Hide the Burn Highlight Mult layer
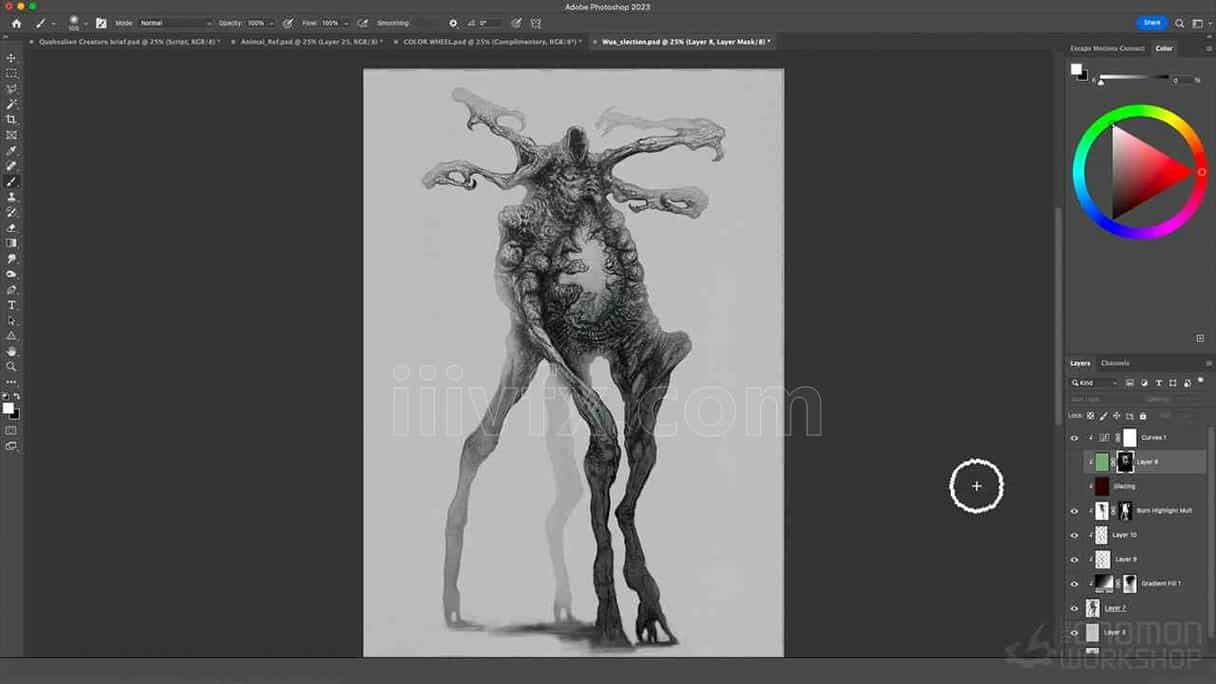Screen dimensions: 1216x684 click(1074, 511)
